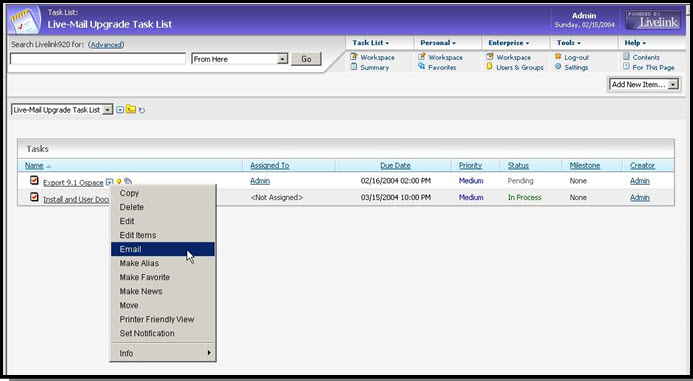Click the Powered by Livelink logo
693x381 pixels.
653,20
